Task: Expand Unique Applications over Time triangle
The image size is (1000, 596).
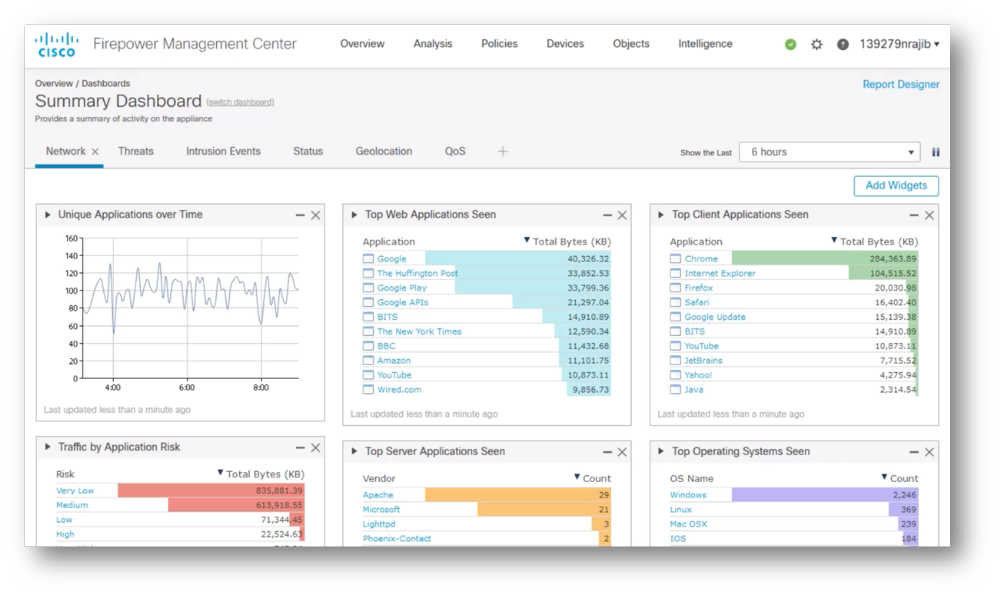Action: 48,215
